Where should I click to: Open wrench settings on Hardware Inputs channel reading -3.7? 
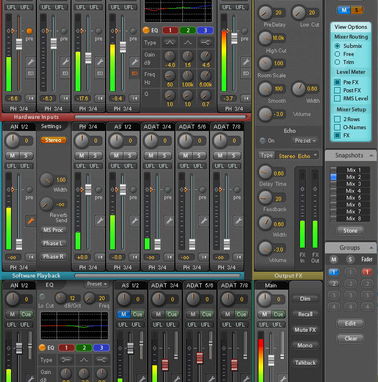(246, 62)
